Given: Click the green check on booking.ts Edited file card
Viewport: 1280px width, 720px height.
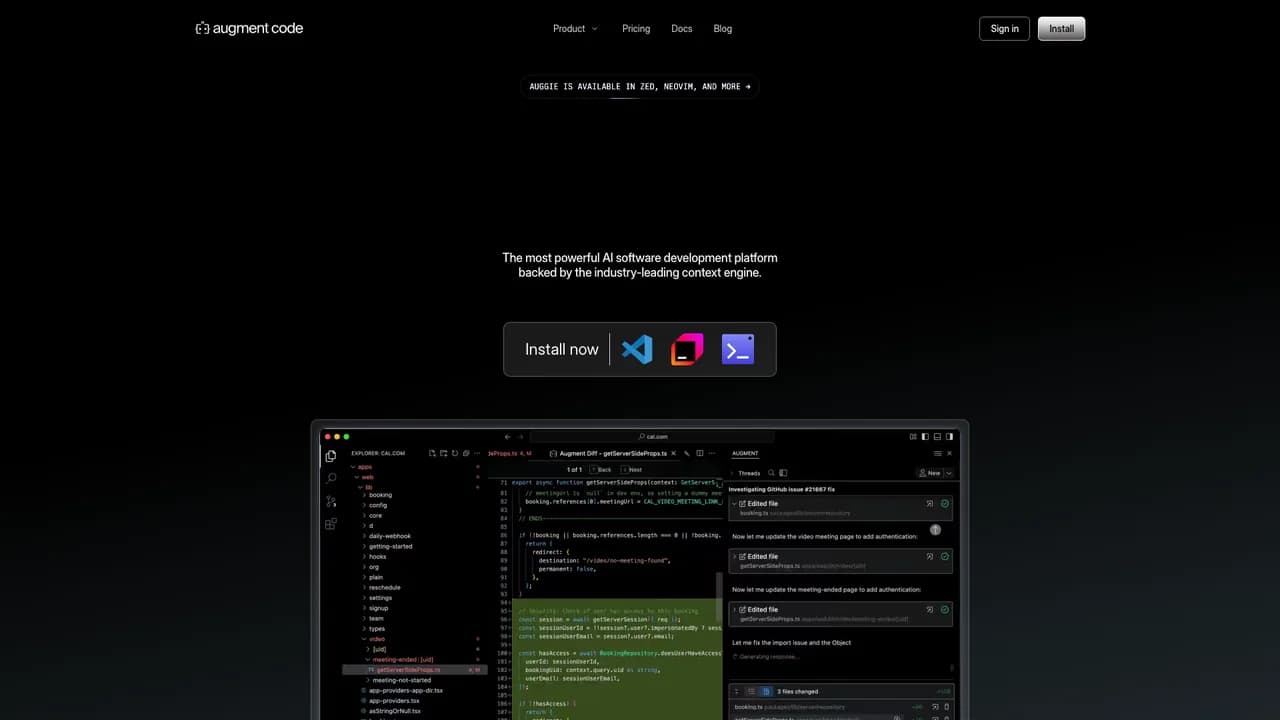Looking at the screenshot, I should 945,504.
